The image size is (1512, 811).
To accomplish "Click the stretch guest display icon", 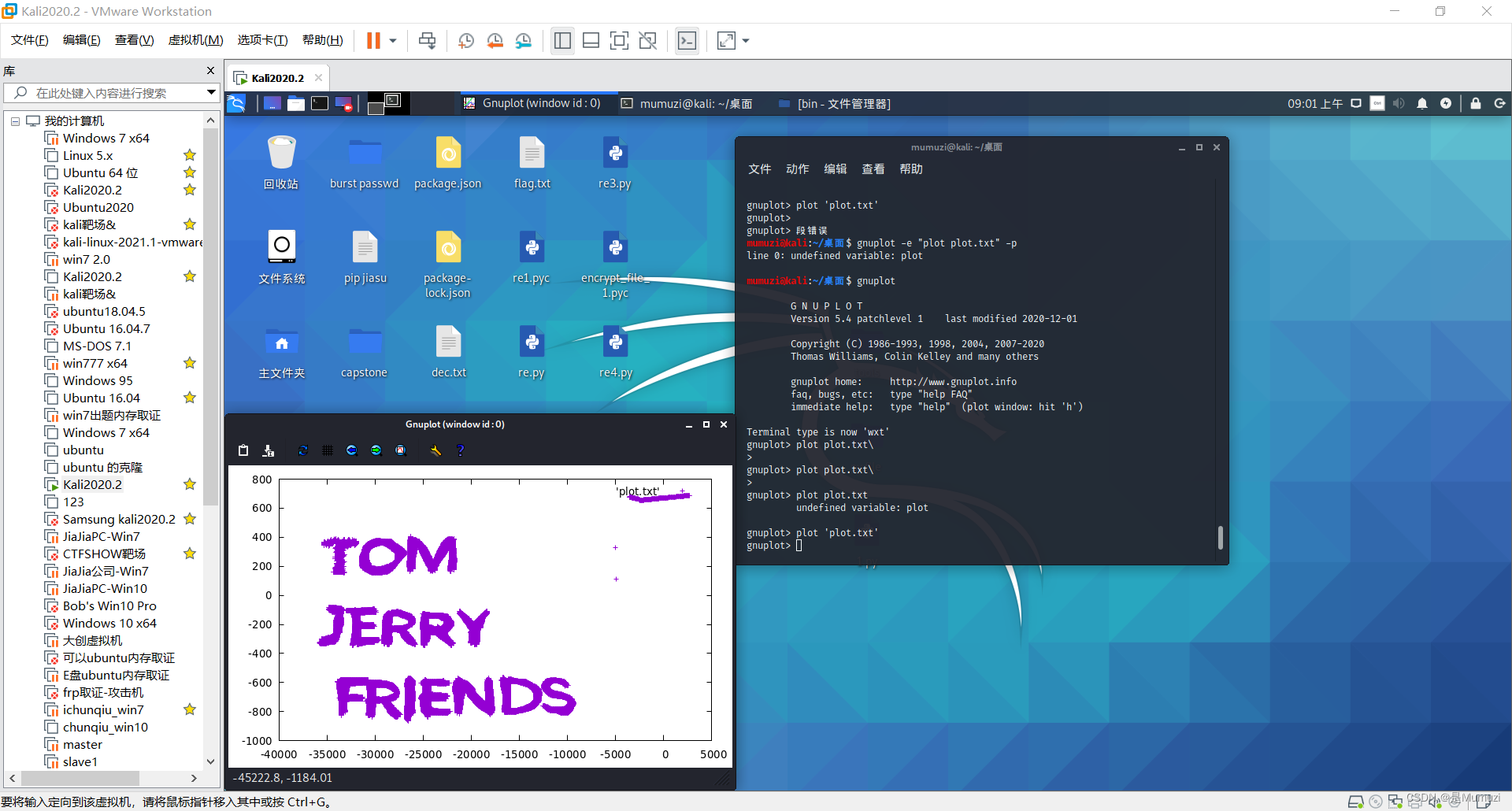I will pyautogui.click(x=726, y=41).
